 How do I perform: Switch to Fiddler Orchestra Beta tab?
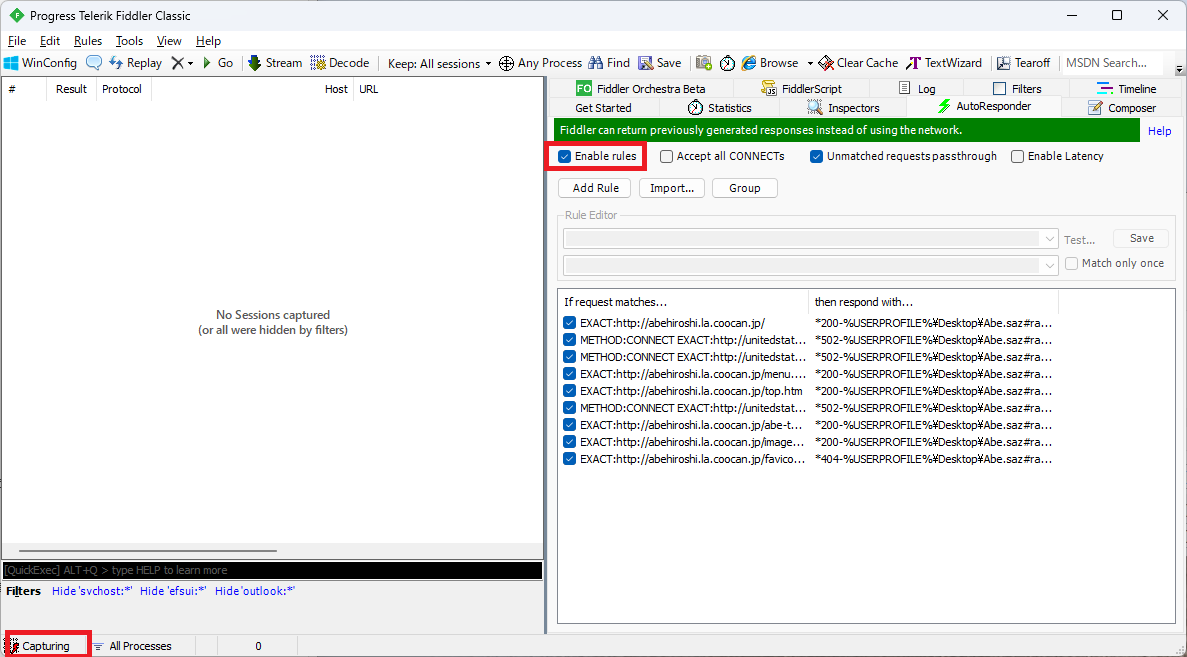click(x=640, y=89)
